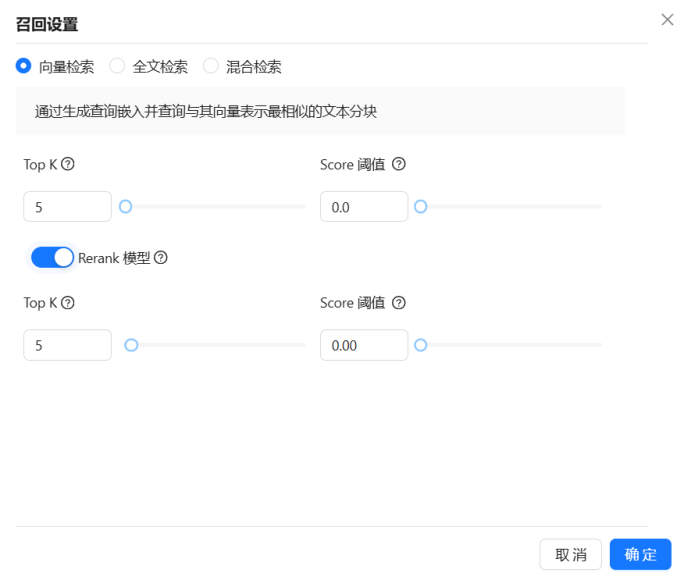Click help icon next to Rerank 模型
The image size is (692, 574).
161,258
